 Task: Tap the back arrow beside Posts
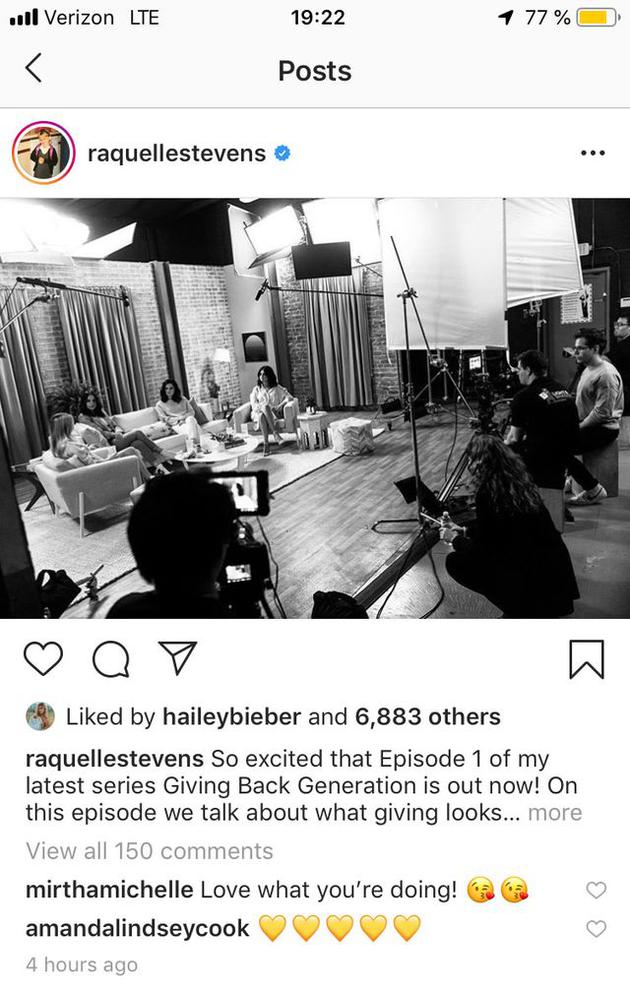tap(33, 68)
